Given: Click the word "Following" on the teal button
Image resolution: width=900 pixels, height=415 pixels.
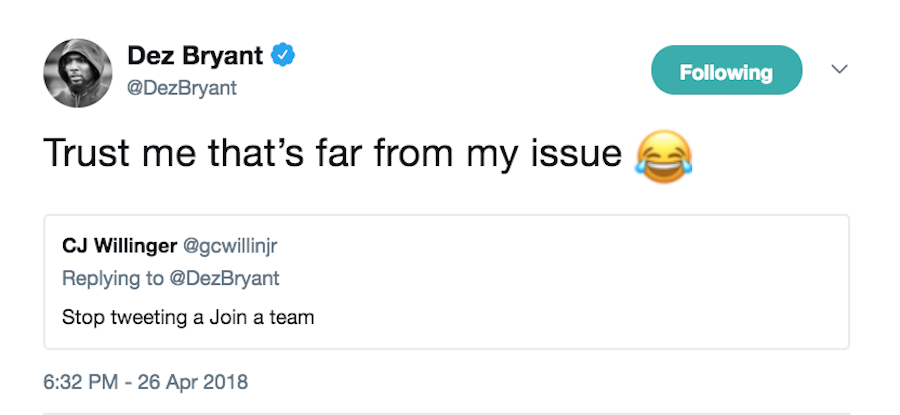Looking at the screenshot, I should (726, 71).
